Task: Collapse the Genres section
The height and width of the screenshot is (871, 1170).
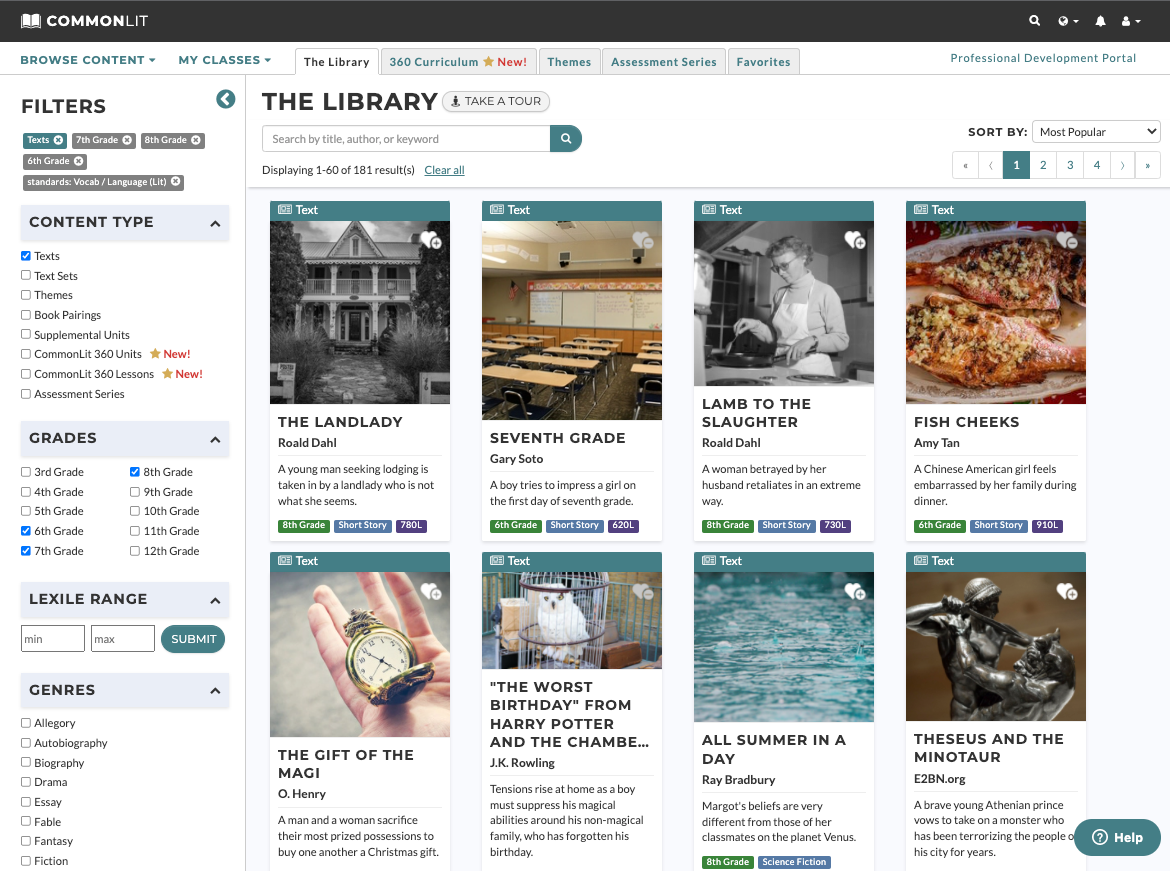Action: [215, 690]
